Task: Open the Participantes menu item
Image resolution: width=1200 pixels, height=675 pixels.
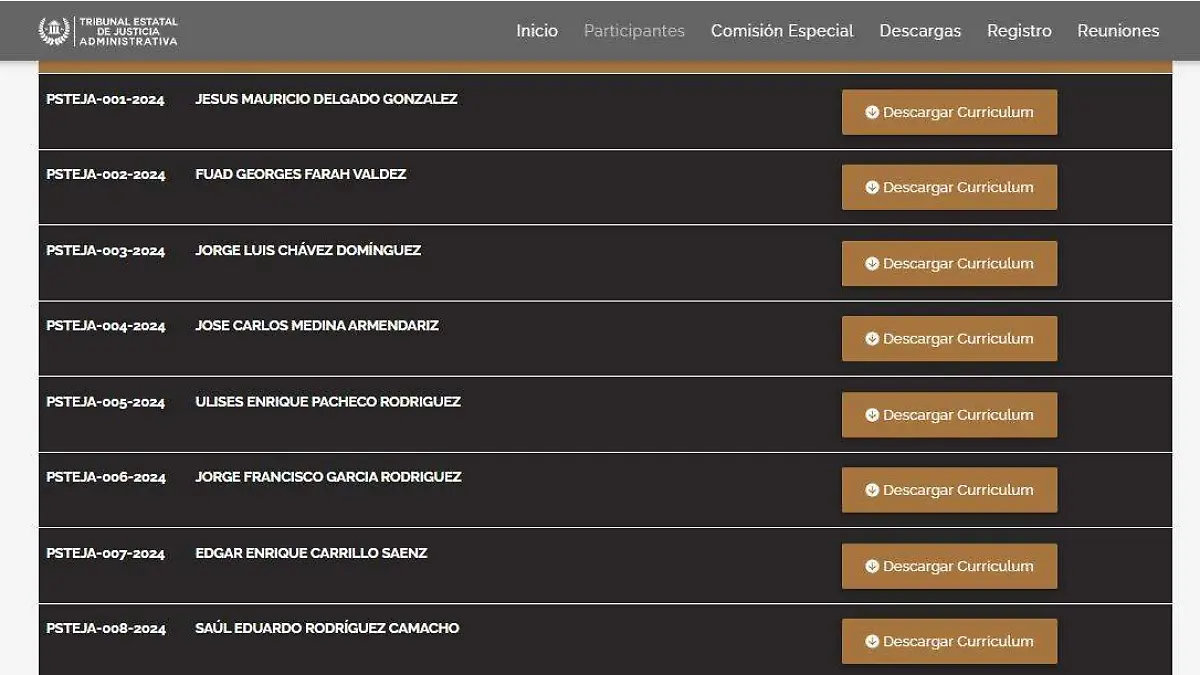Action: pos(634,31)
